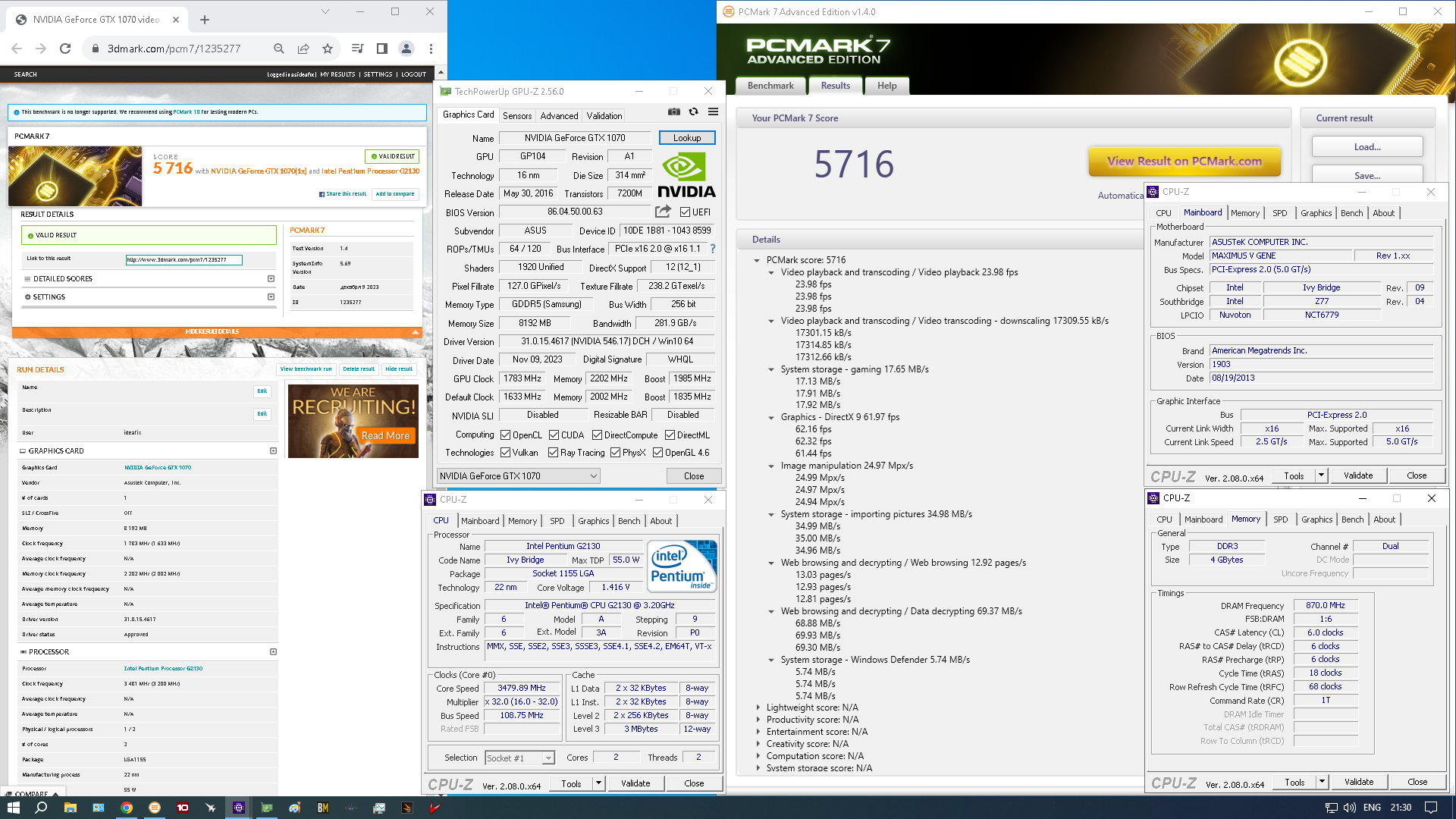Open Tools dropdown arrow in CPU-Z CPU window

(598, 783)
